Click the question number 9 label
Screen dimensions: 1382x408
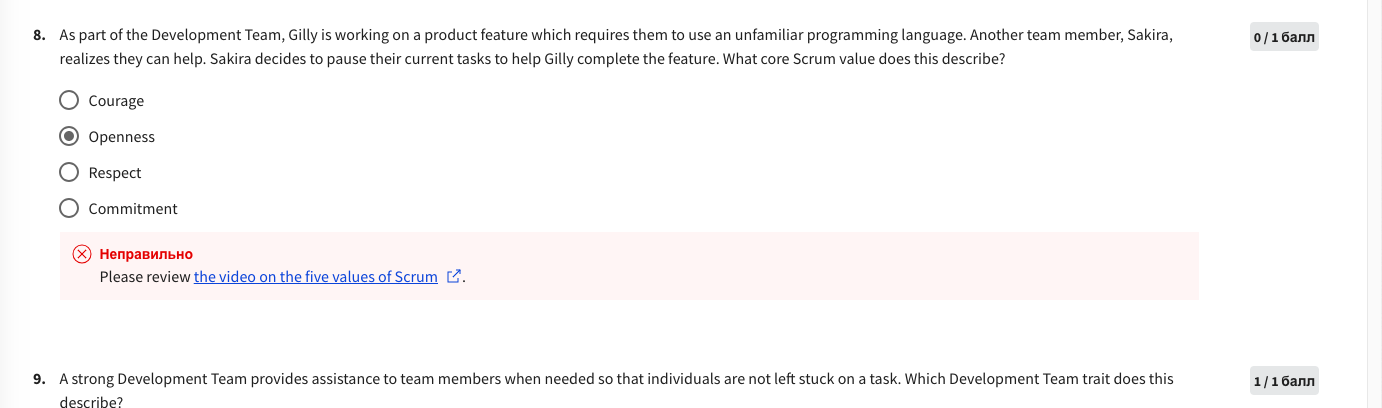[38, 379]
